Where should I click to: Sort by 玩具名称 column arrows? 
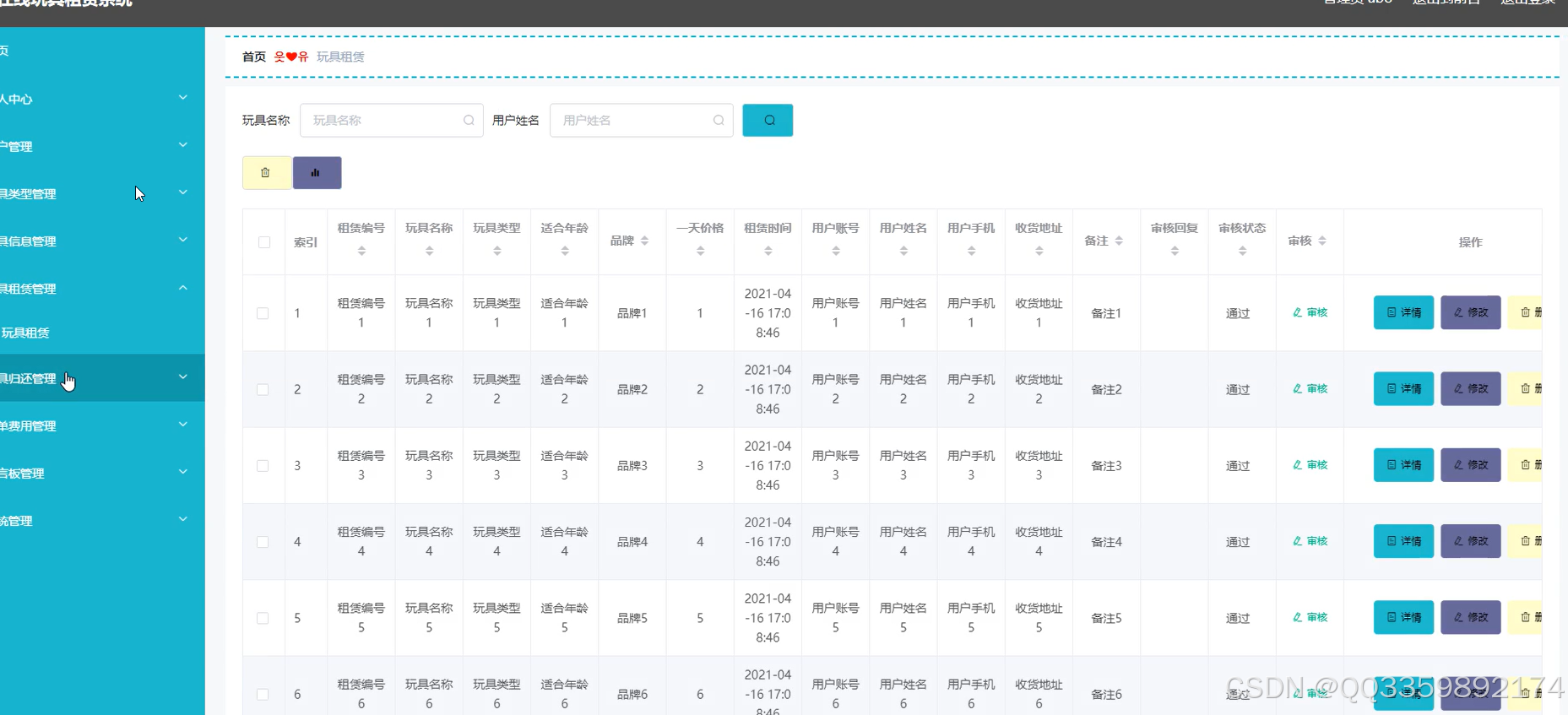click(429, 251)
